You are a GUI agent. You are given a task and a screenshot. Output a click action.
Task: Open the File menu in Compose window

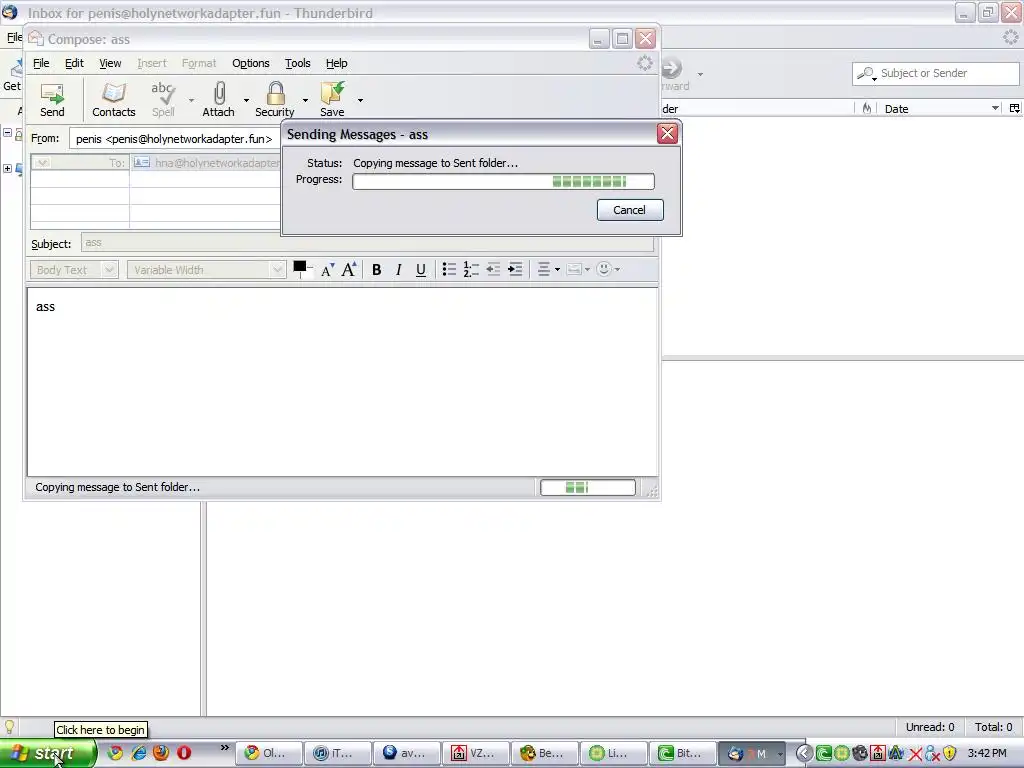pyautogui.click(x=41, y=63)
